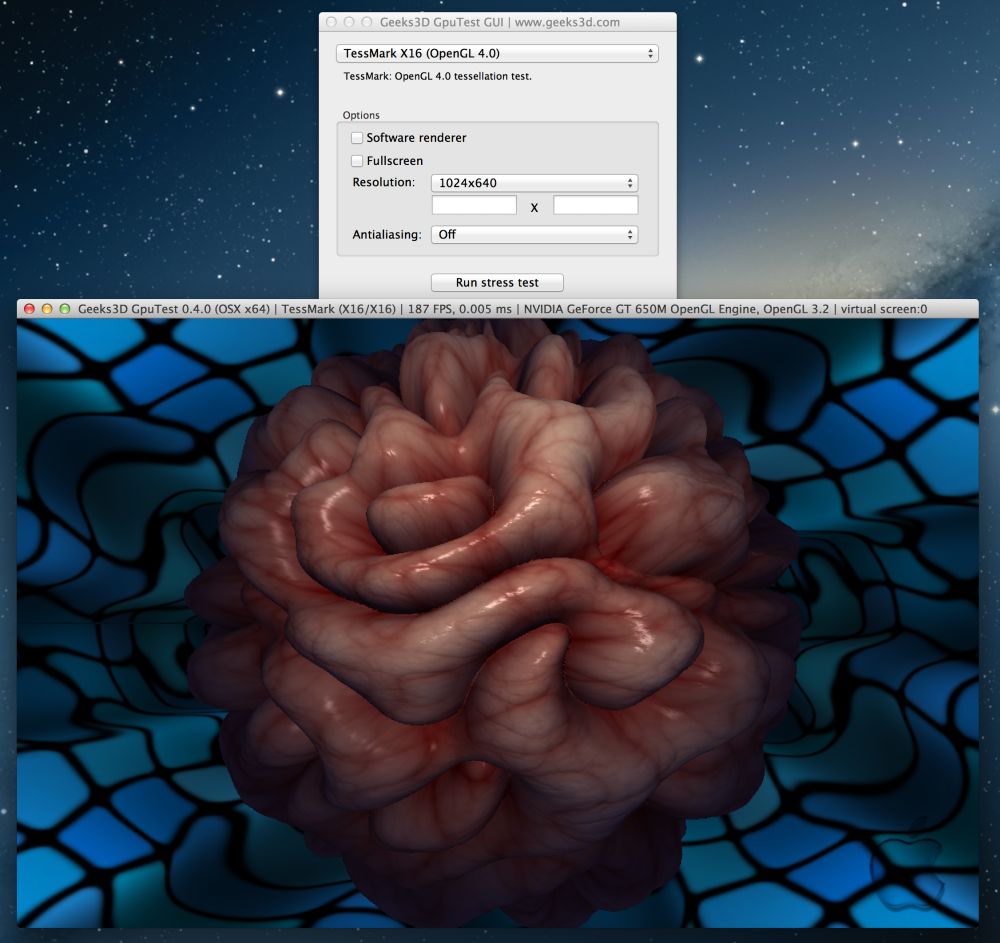The width and height of the screenshot is (1000, 943).
Task: Click the Options group label
Action: 361,115
